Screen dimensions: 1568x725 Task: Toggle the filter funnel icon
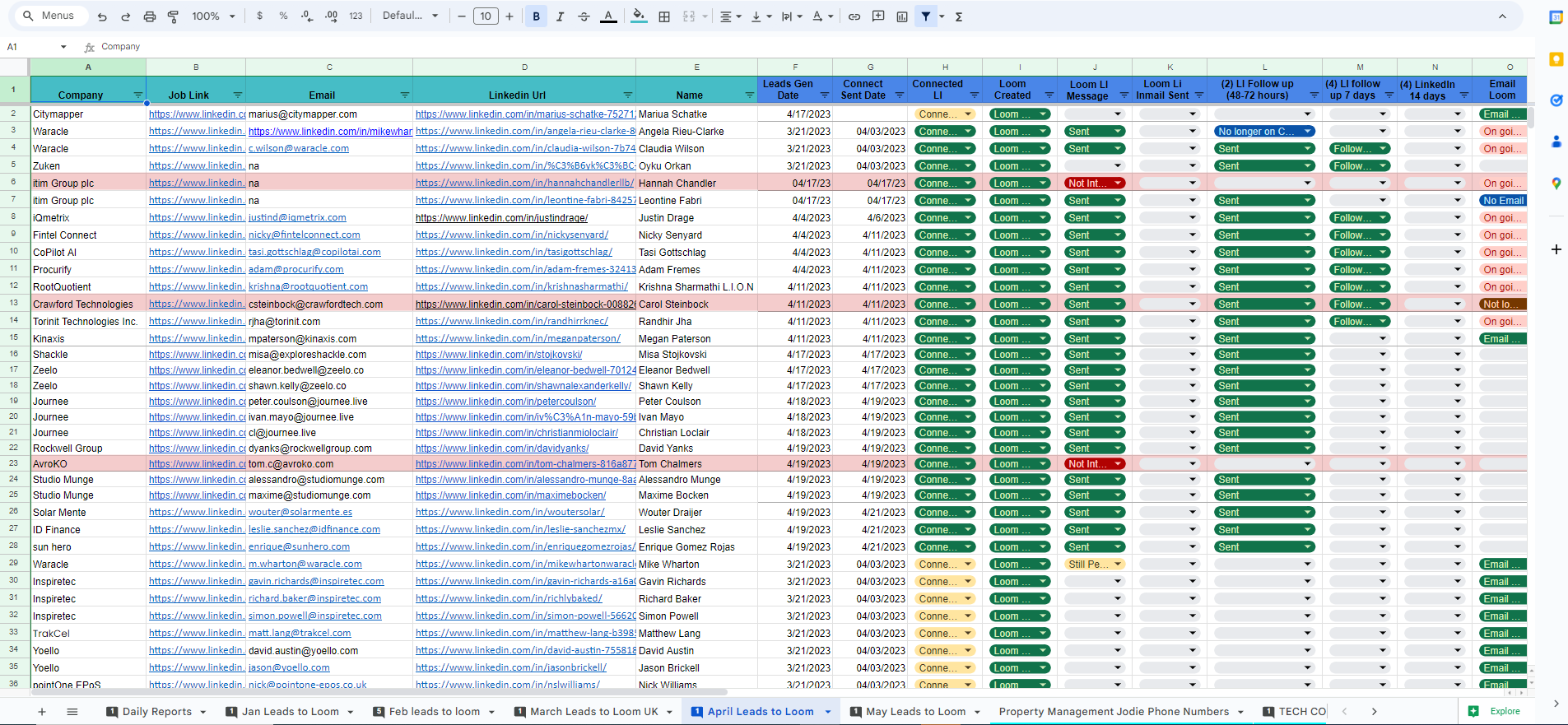click(x=926, y=16)
